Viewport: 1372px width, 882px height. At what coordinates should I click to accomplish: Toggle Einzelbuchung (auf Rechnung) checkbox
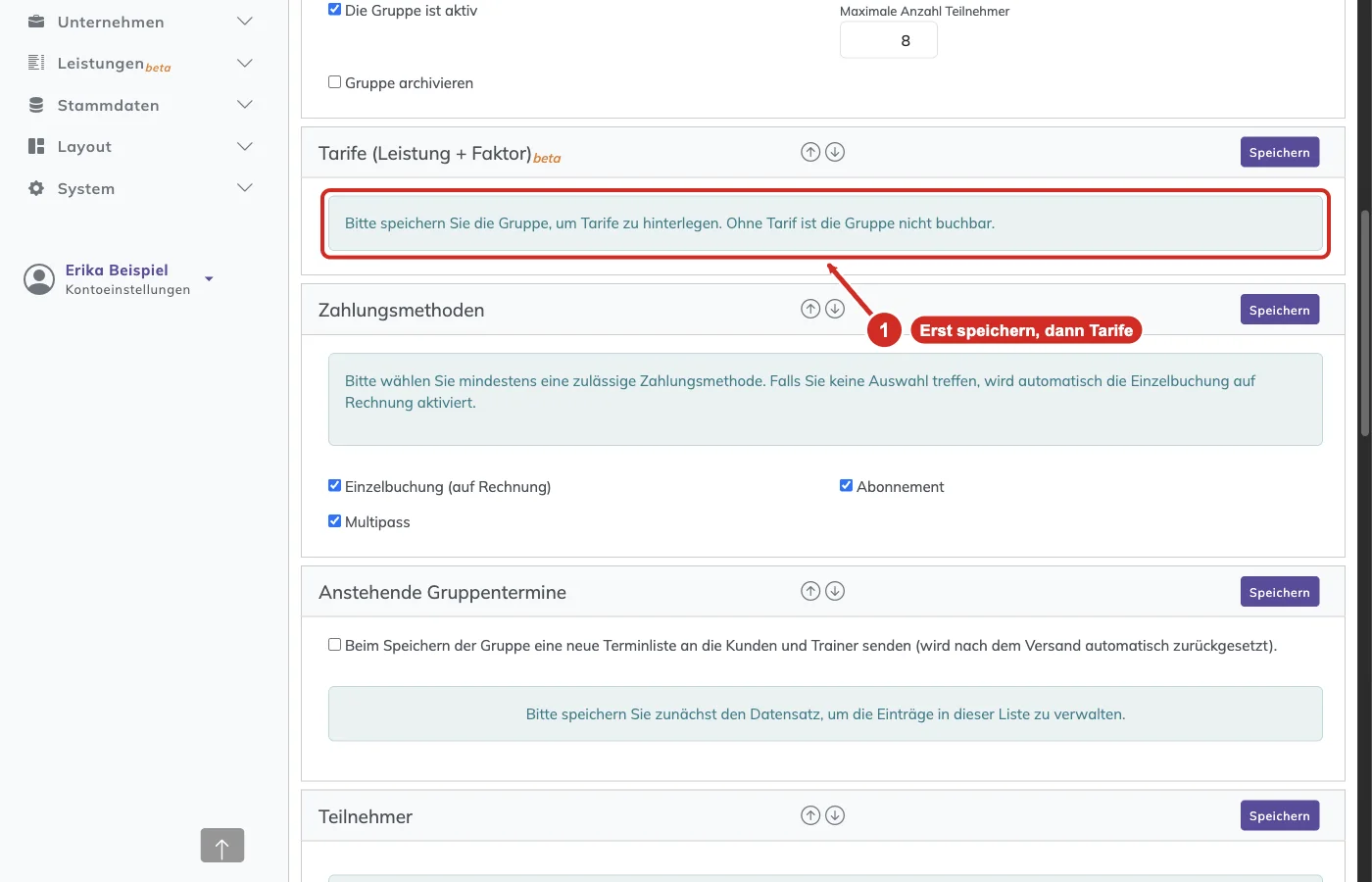coord(334,486)
